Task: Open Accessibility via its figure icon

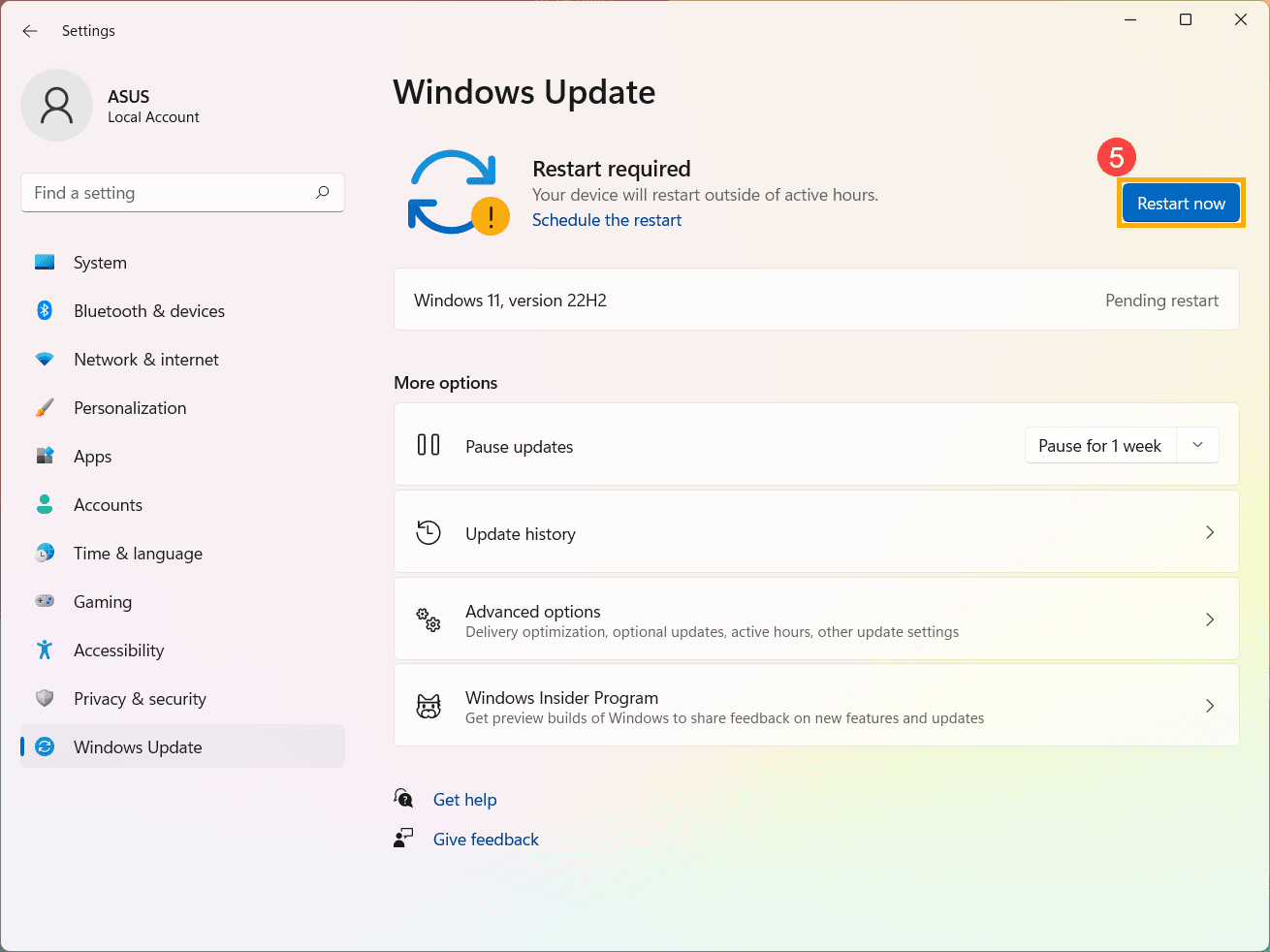Action: (x=45, y=650)
